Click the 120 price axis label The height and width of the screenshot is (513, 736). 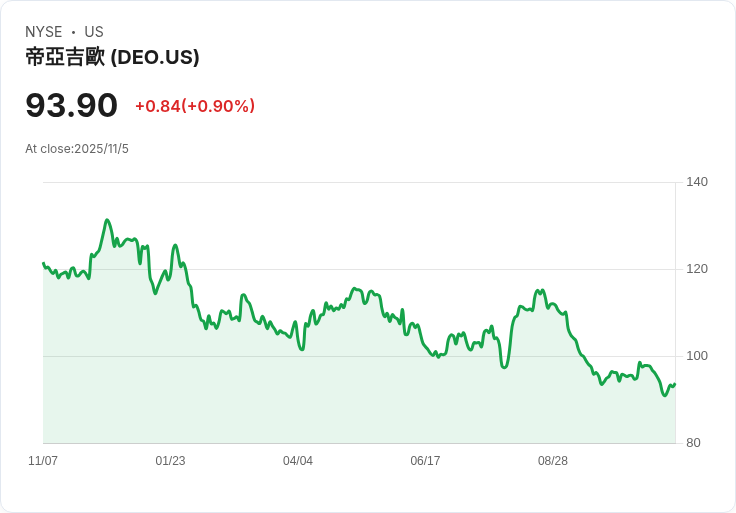coord(697,269)
